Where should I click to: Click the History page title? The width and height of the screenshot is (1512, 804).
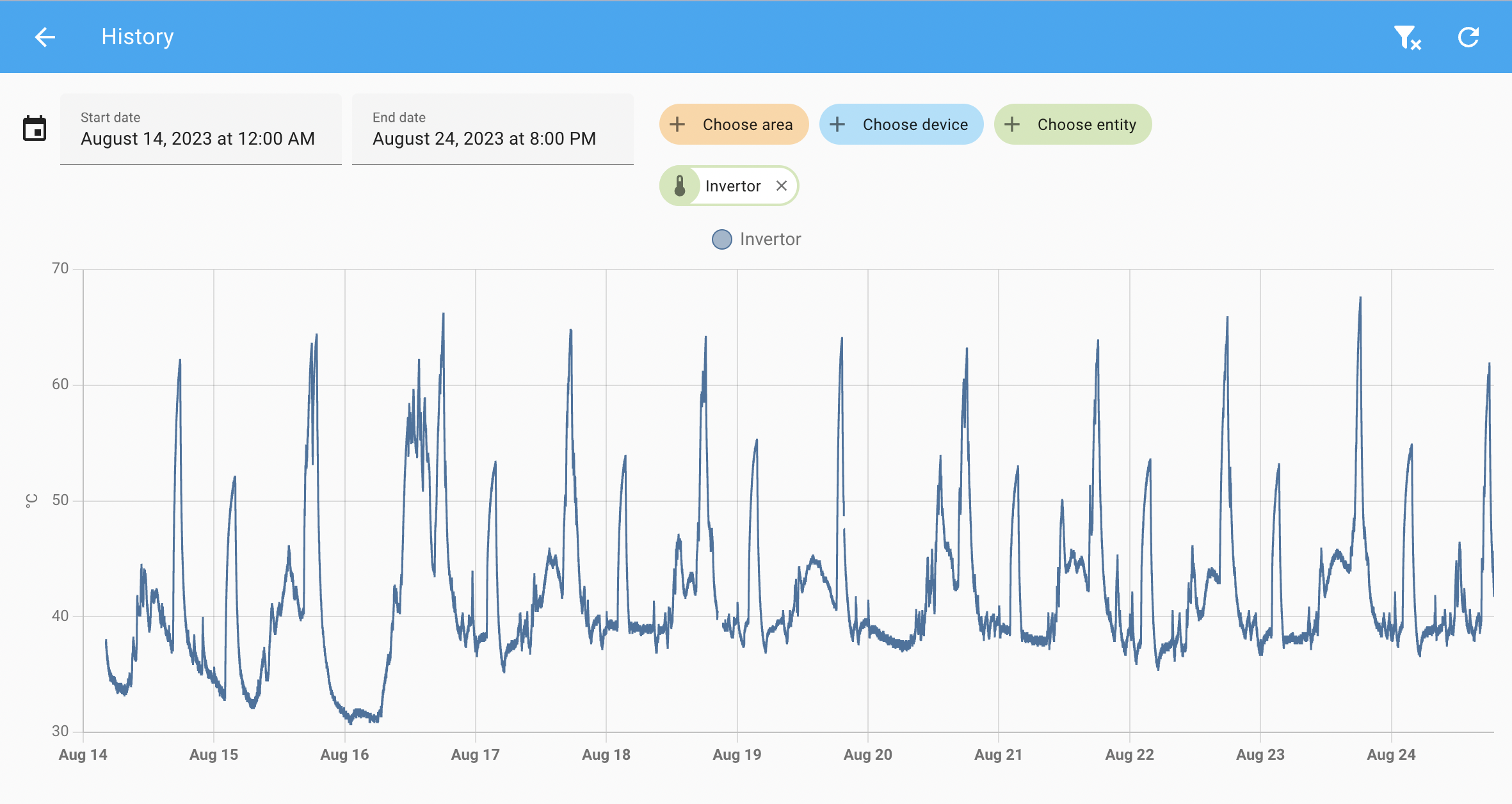[x=138, y=37]
